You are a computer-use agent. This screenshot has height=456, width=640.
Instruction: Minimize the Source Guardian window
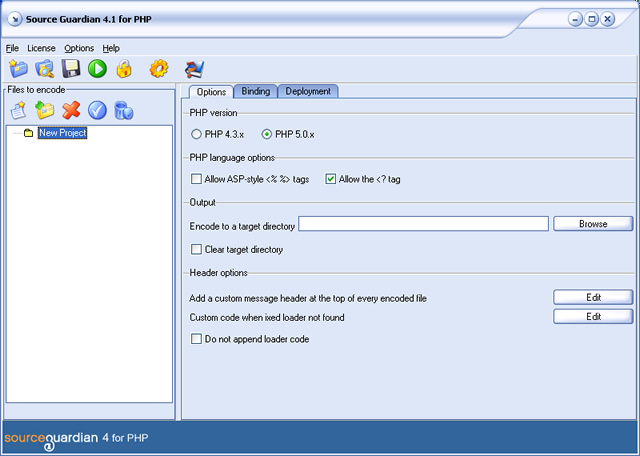click(x=575, y=19)
